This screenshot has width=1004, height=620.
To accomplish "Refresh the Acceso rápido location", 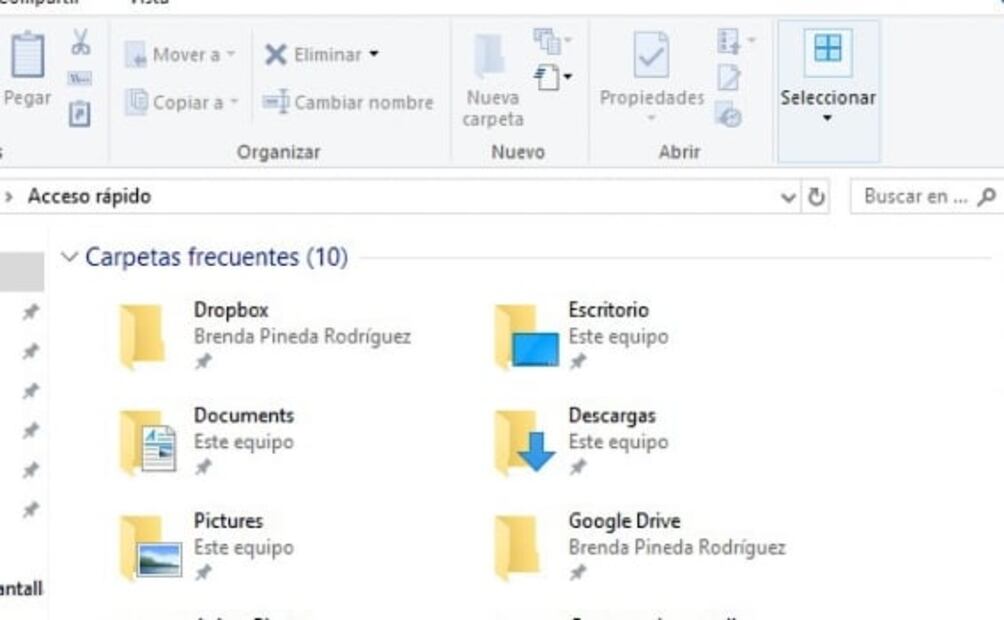I will [x=816, y=197].
